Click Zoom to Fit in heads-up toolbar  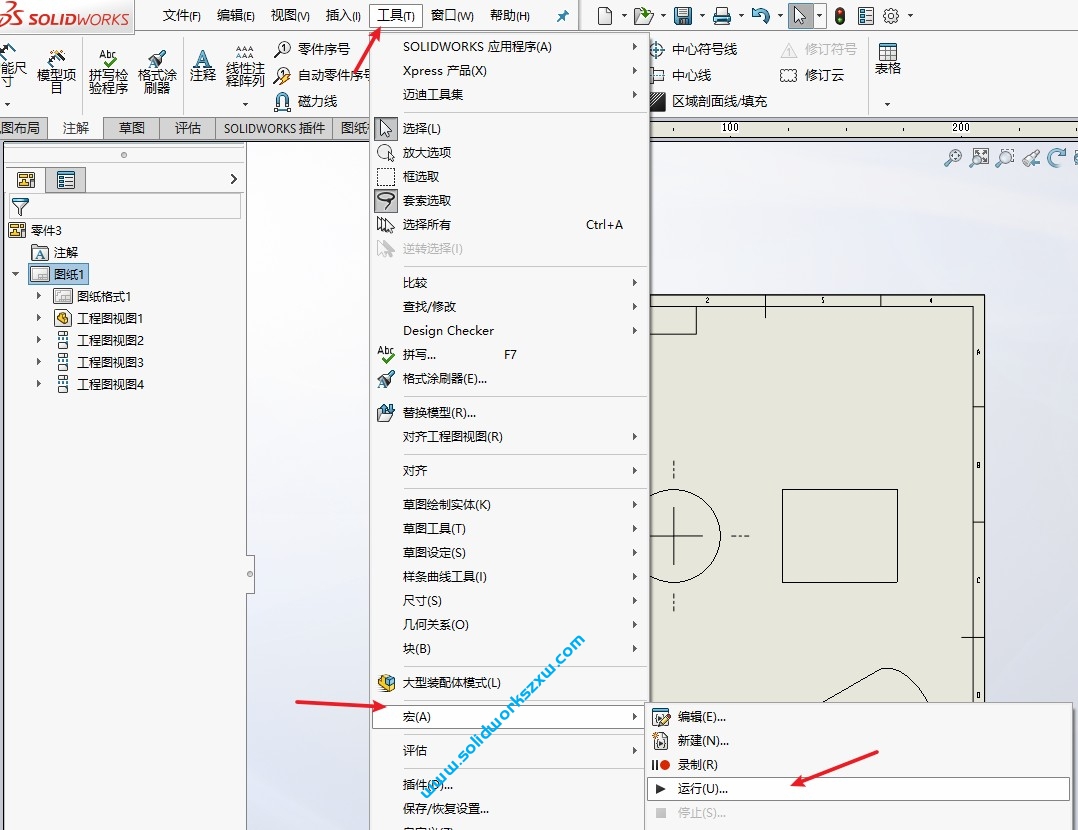coord(978,157)
